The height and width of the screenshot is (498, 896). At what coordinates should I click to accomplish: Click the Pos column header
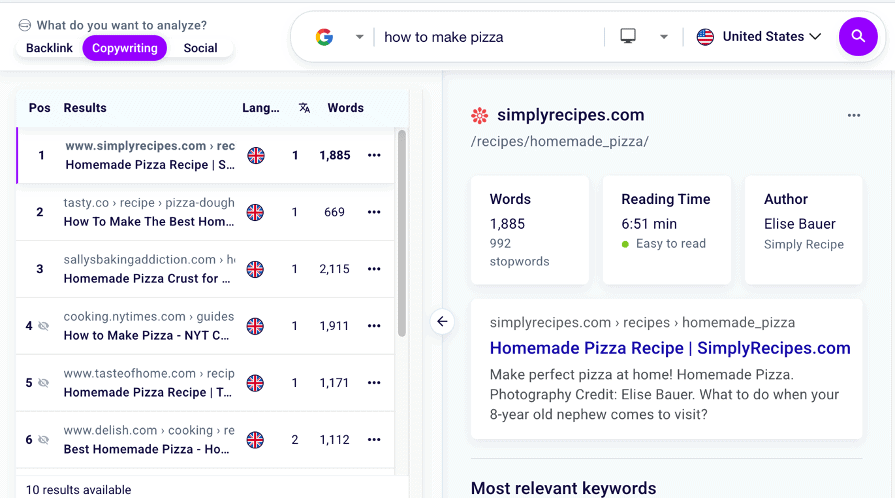[39, 107]
